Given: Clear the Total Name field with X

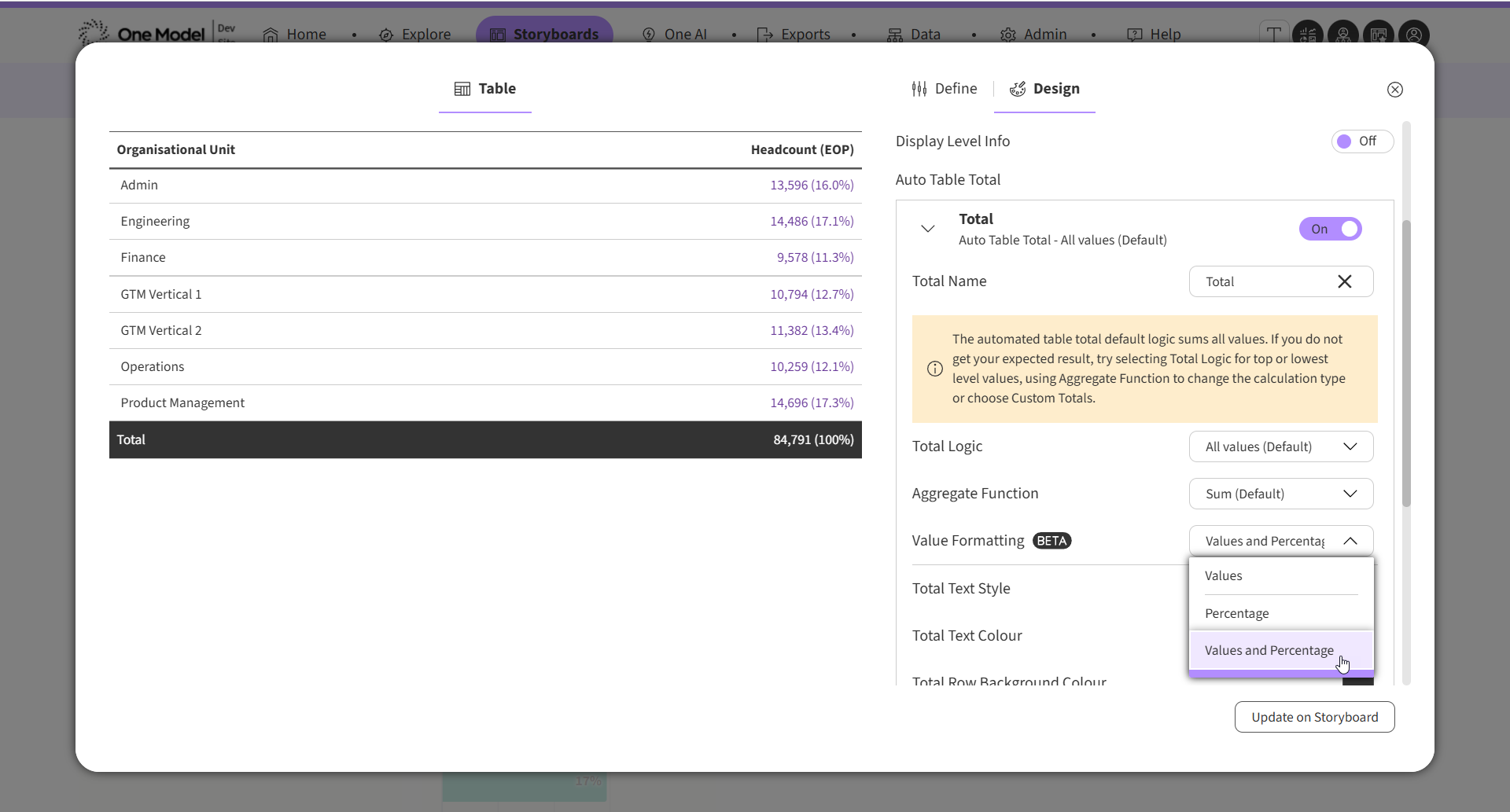Looking at the screenshot, I should click(1344, 281).
